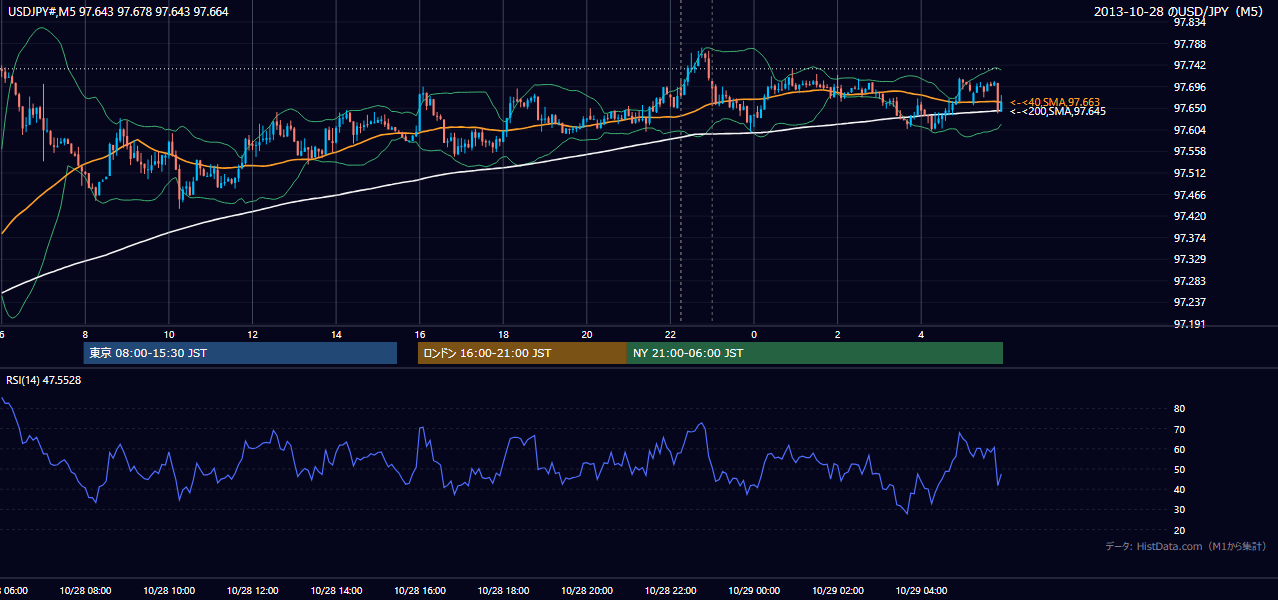The width and height of the screenshot is (1278, 600).
Task: Click hour label 18 under the price chart
Action: click(x=504, y=334)
